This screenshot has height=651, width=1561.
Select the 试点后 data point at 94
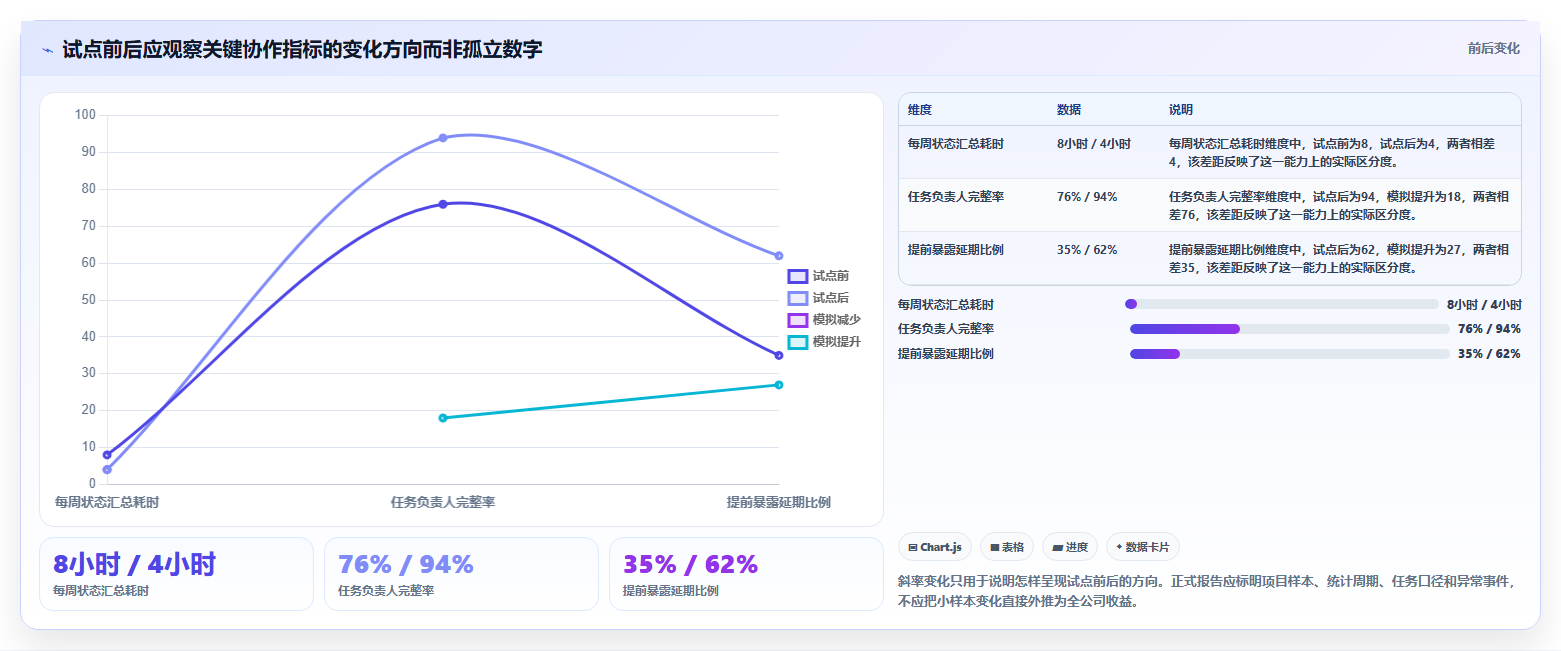pos(443,138)
